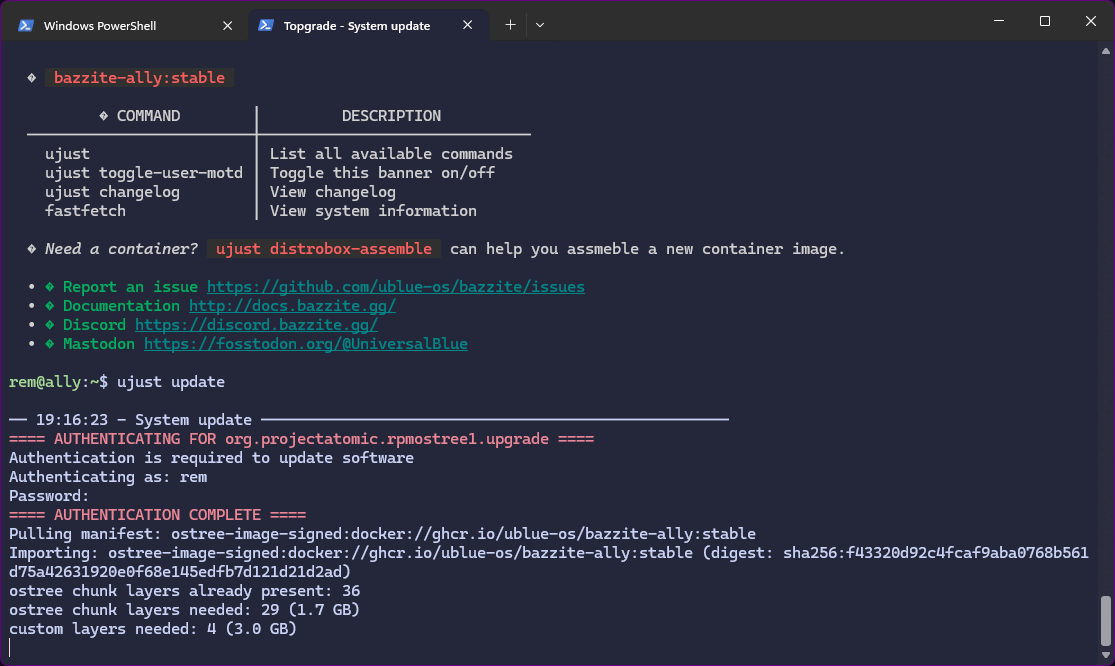Click the 'Toggle this banner on/off' description
This screenshot has width=1115, height=666.
coord(382,173)
